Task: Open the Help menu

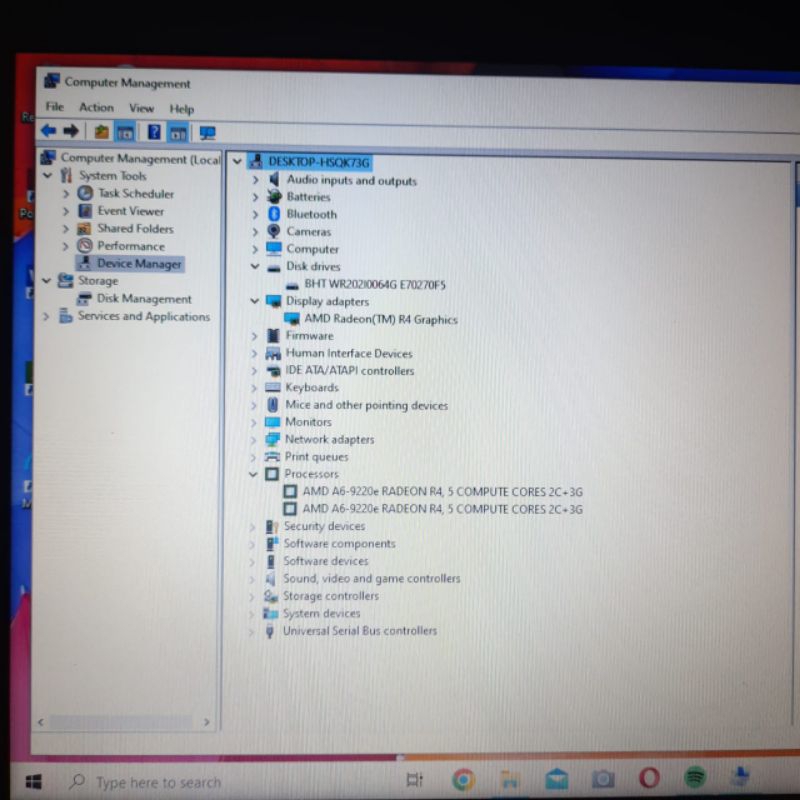Action: [x=182, y=109]
